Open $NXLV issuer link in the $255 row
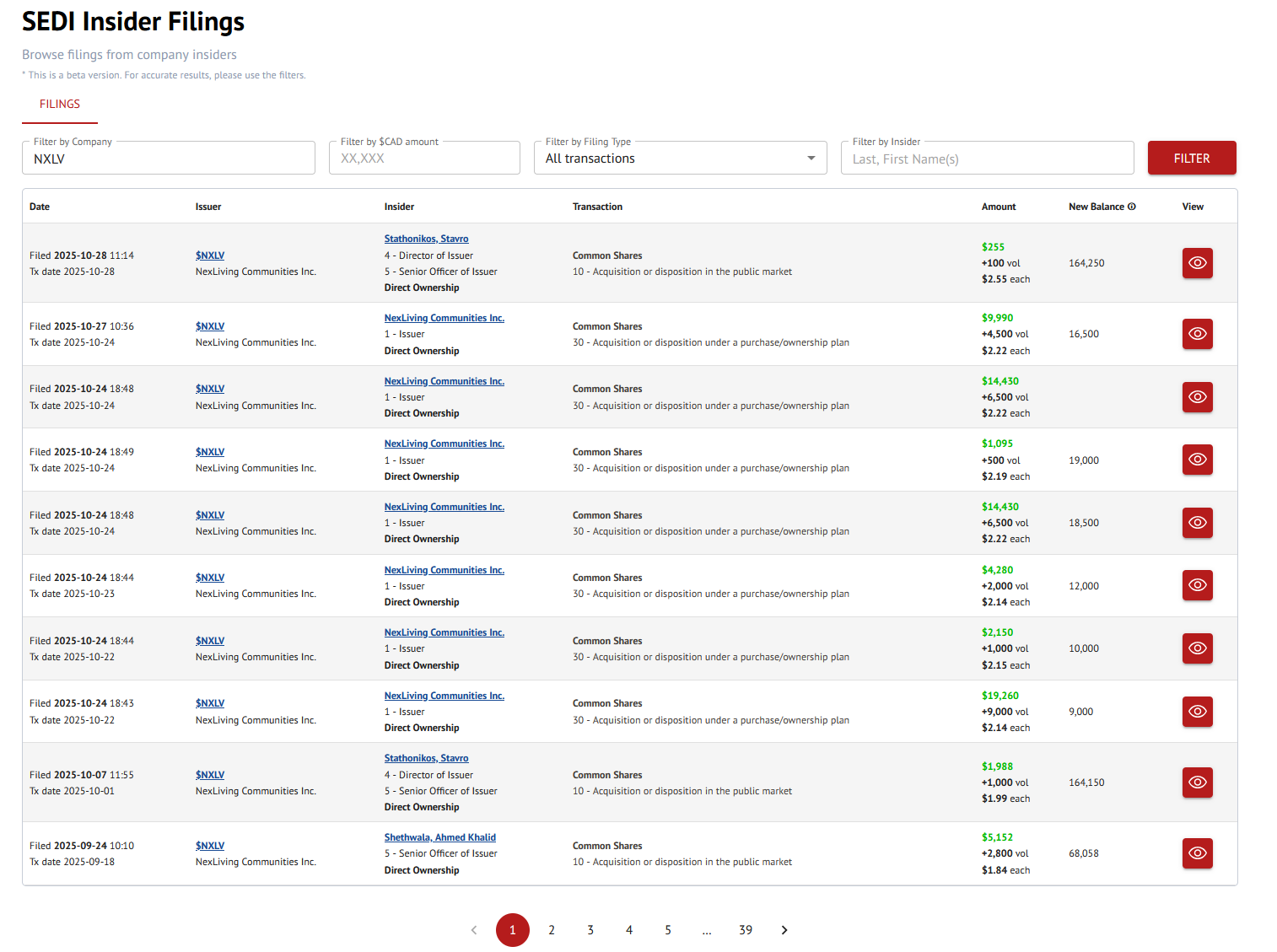Screen dimensions: 1277x952 pos(210,255)
